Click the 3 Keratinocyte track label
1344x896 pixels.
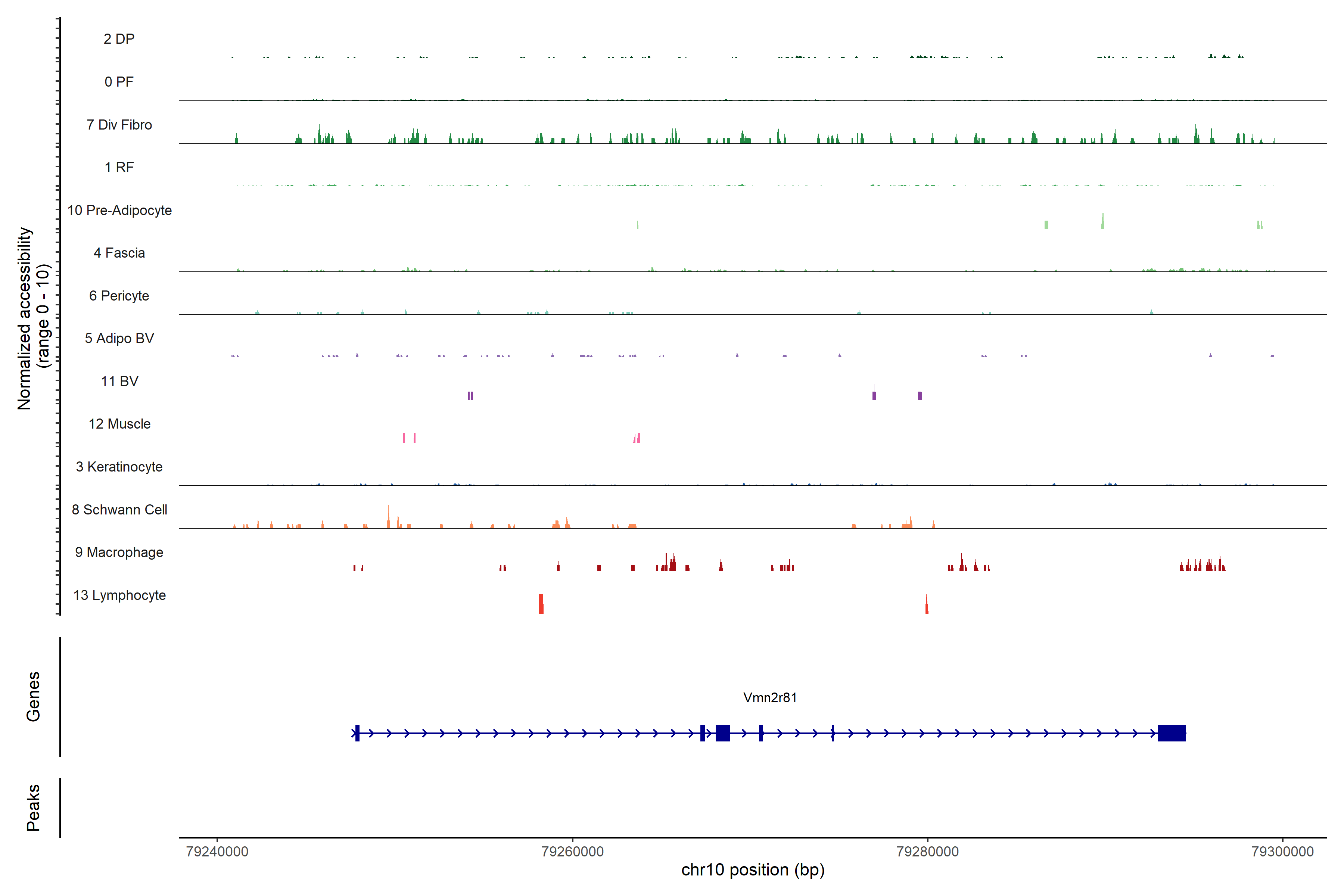(119, 467)
